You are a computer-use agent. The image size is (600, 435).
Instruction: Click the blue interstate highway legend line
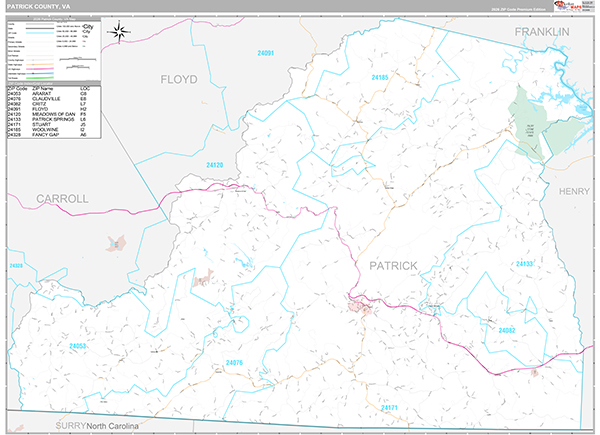(40, 73)
